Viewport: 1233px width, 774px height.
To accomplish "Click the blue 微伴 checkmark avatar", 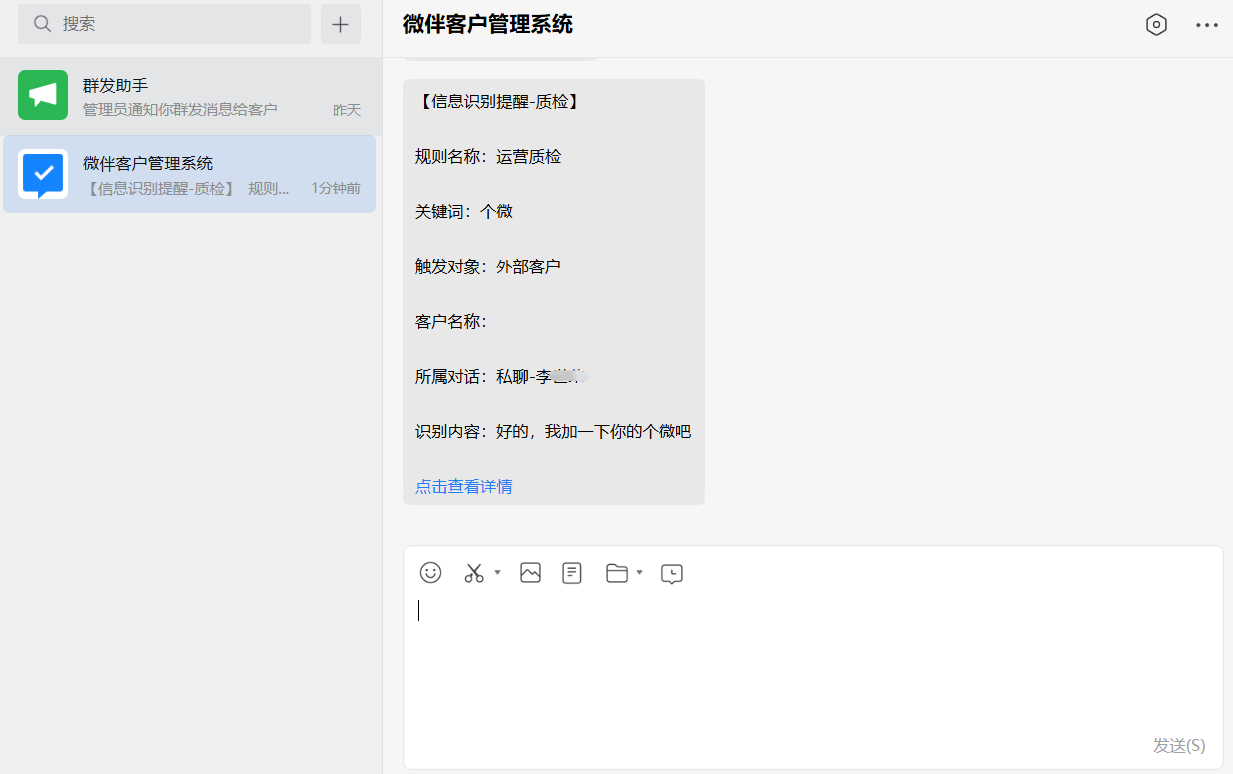I will coord(43,174).
